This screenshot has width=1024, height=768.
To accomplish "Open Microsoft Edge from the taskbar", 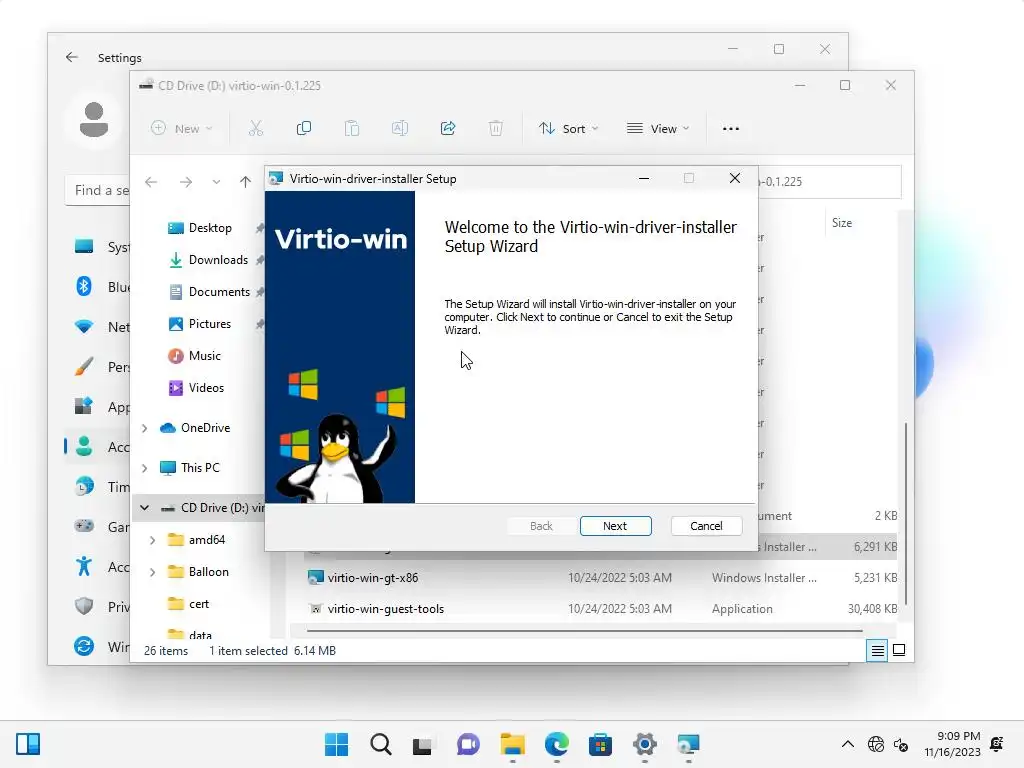I will [556, 744].
